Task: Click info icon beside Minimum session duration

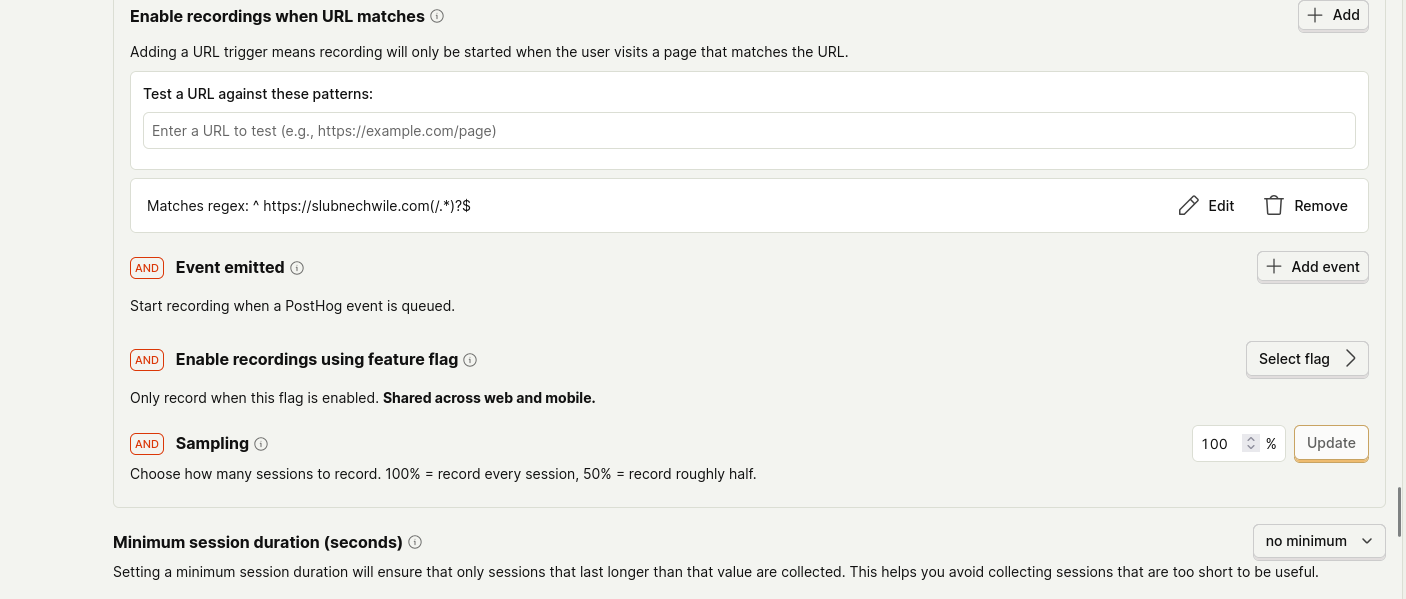Action: click(415, 542)
